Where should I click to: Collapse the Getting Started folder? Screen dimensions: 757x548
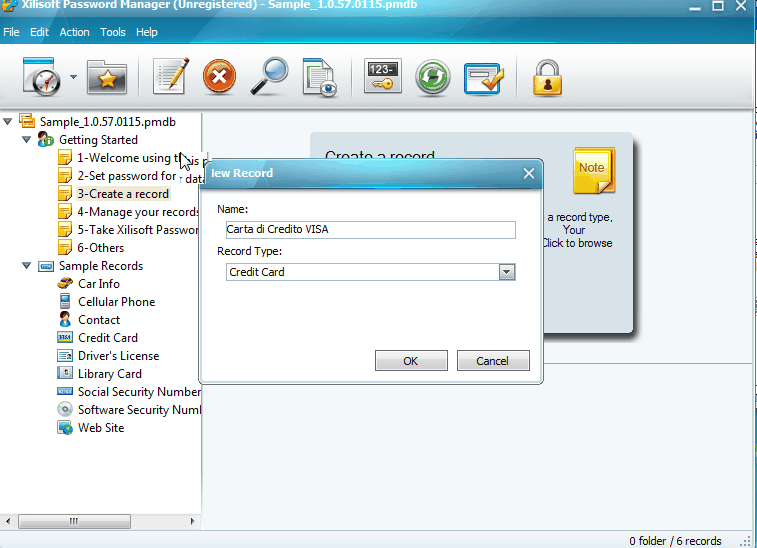[27, 140]
